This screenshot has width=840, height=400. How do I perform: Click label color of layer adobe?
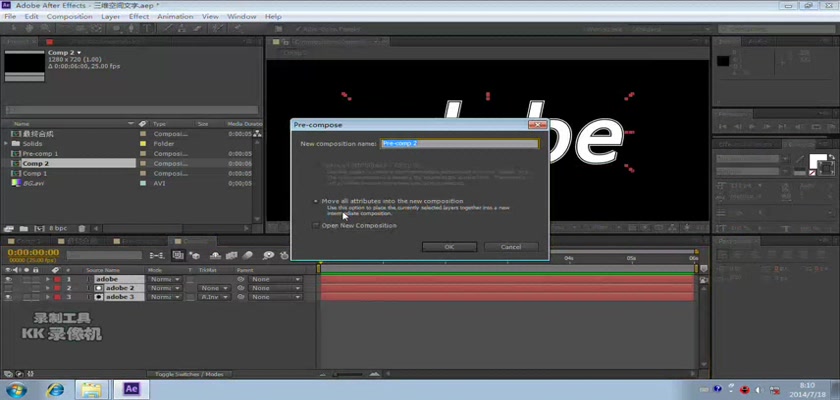coord(57,280)
